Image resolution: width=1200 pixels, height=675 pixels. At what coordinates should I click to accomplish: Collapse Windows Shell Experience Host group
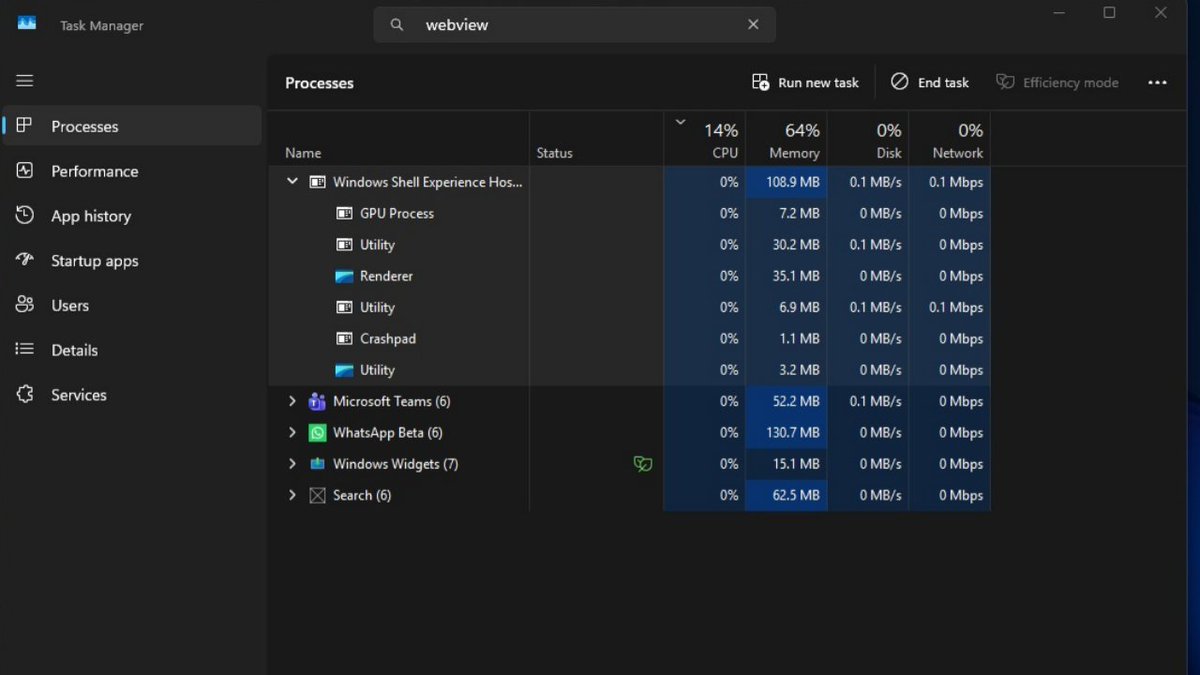click(292, 182)
